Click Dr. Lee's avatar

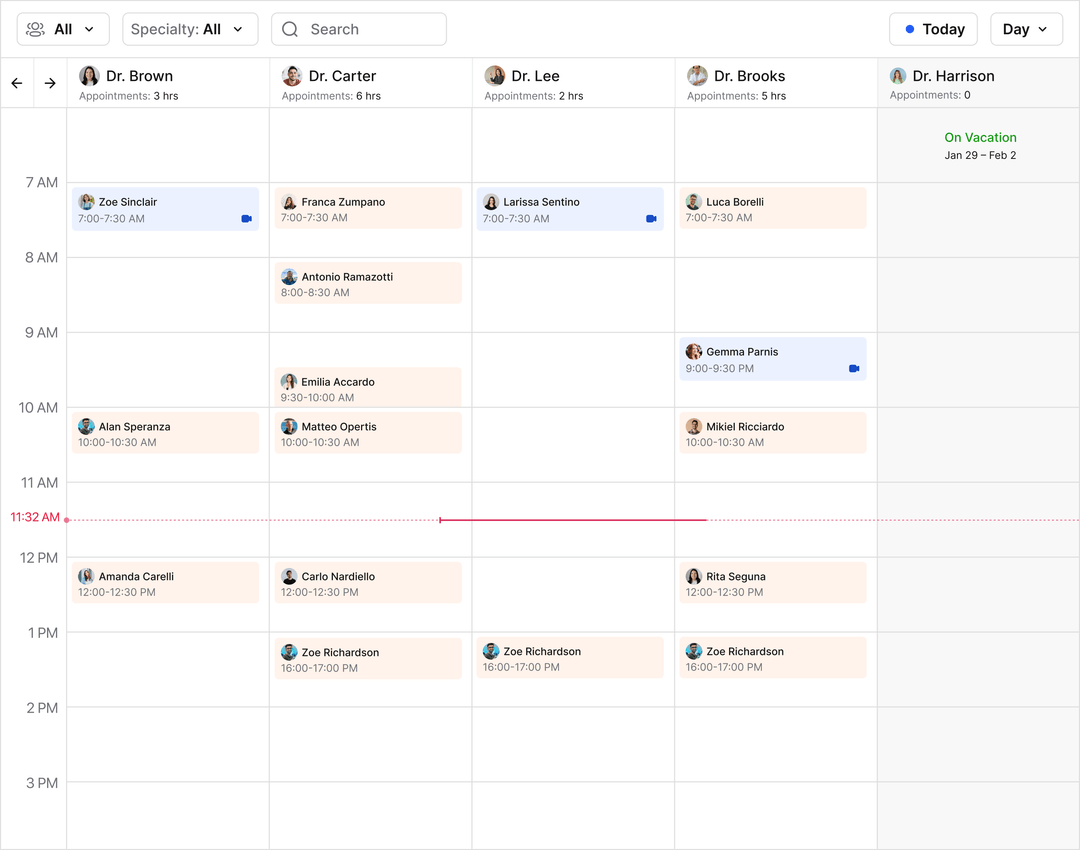pyautogui.click(x=495, y=76)
